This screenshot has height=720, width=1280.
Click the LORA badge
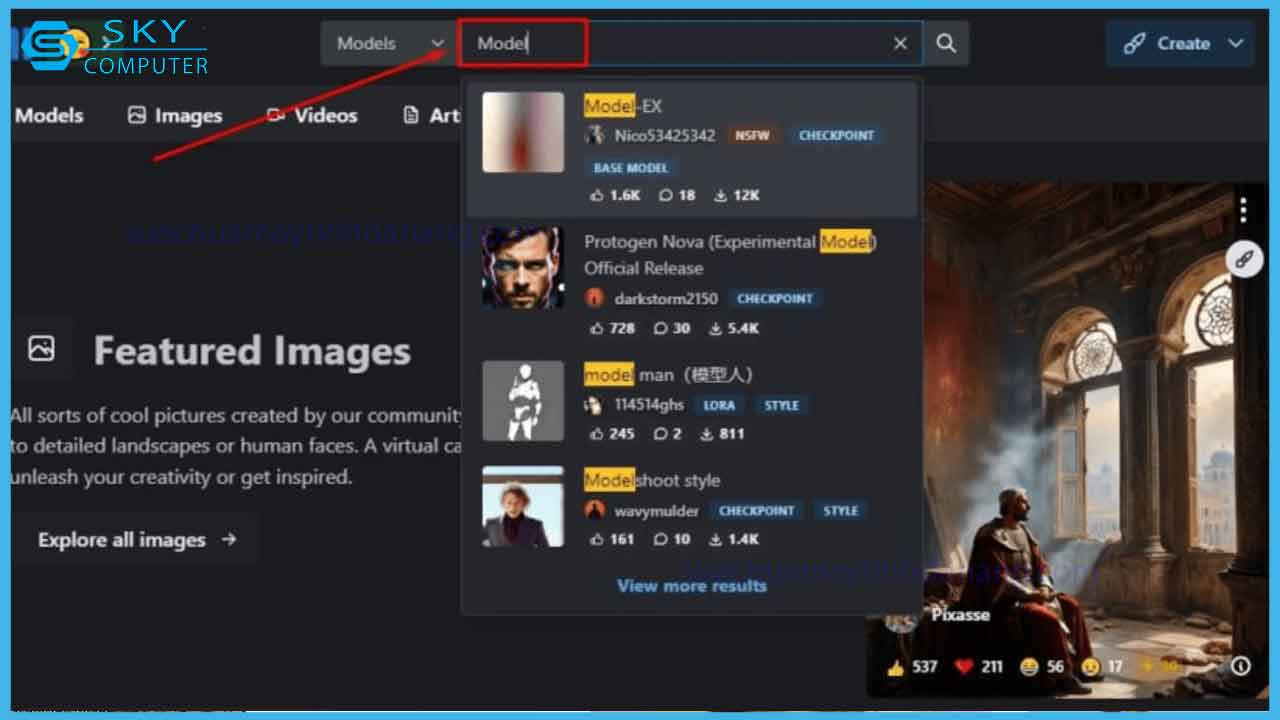click(718, 405)
